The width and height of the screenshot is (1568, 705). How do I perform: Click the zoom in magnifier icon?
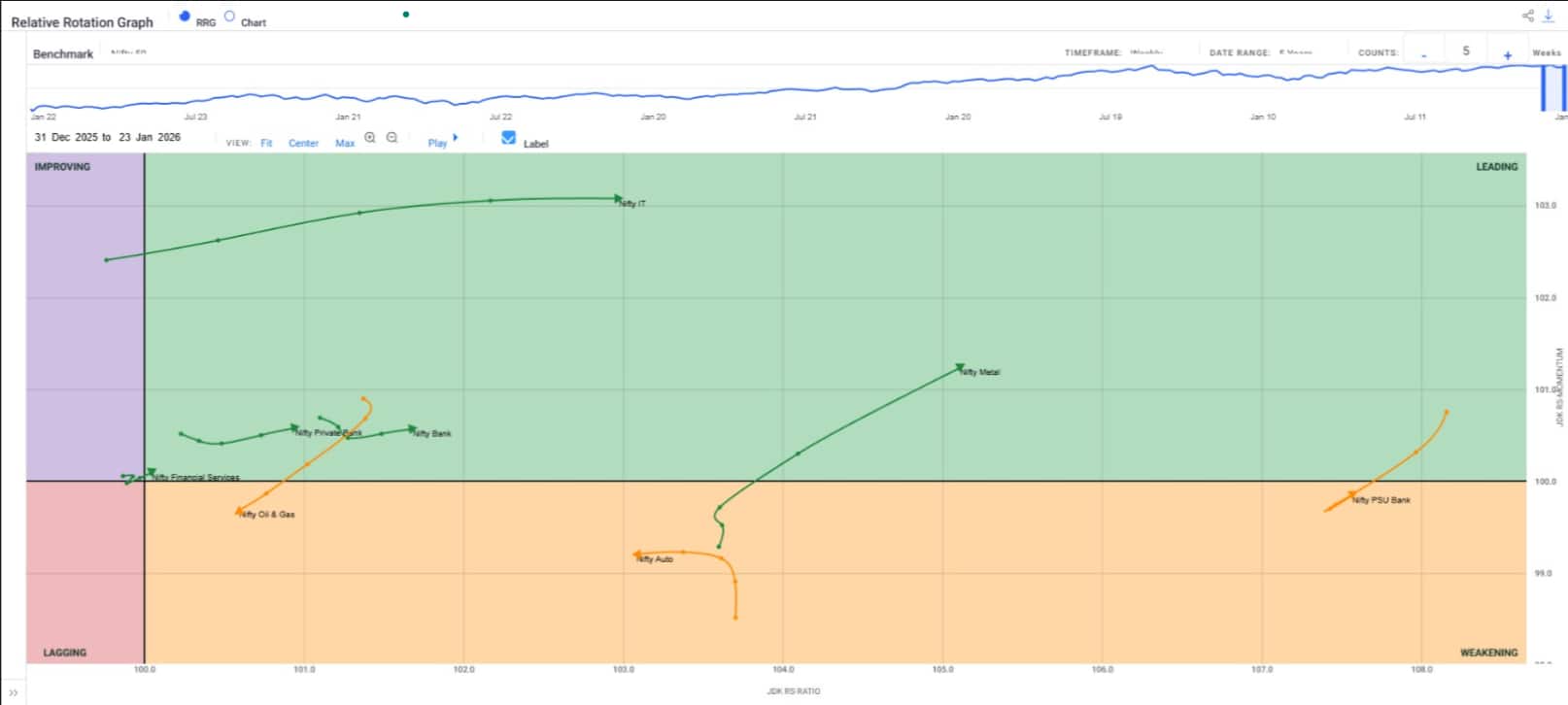[370, 138]
